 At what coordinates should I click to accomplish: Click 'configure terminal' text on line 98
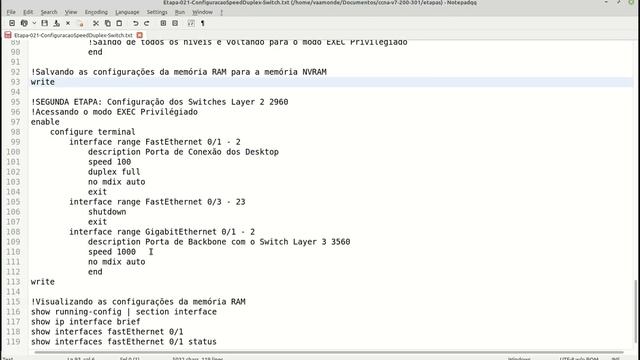coord(93,132)
